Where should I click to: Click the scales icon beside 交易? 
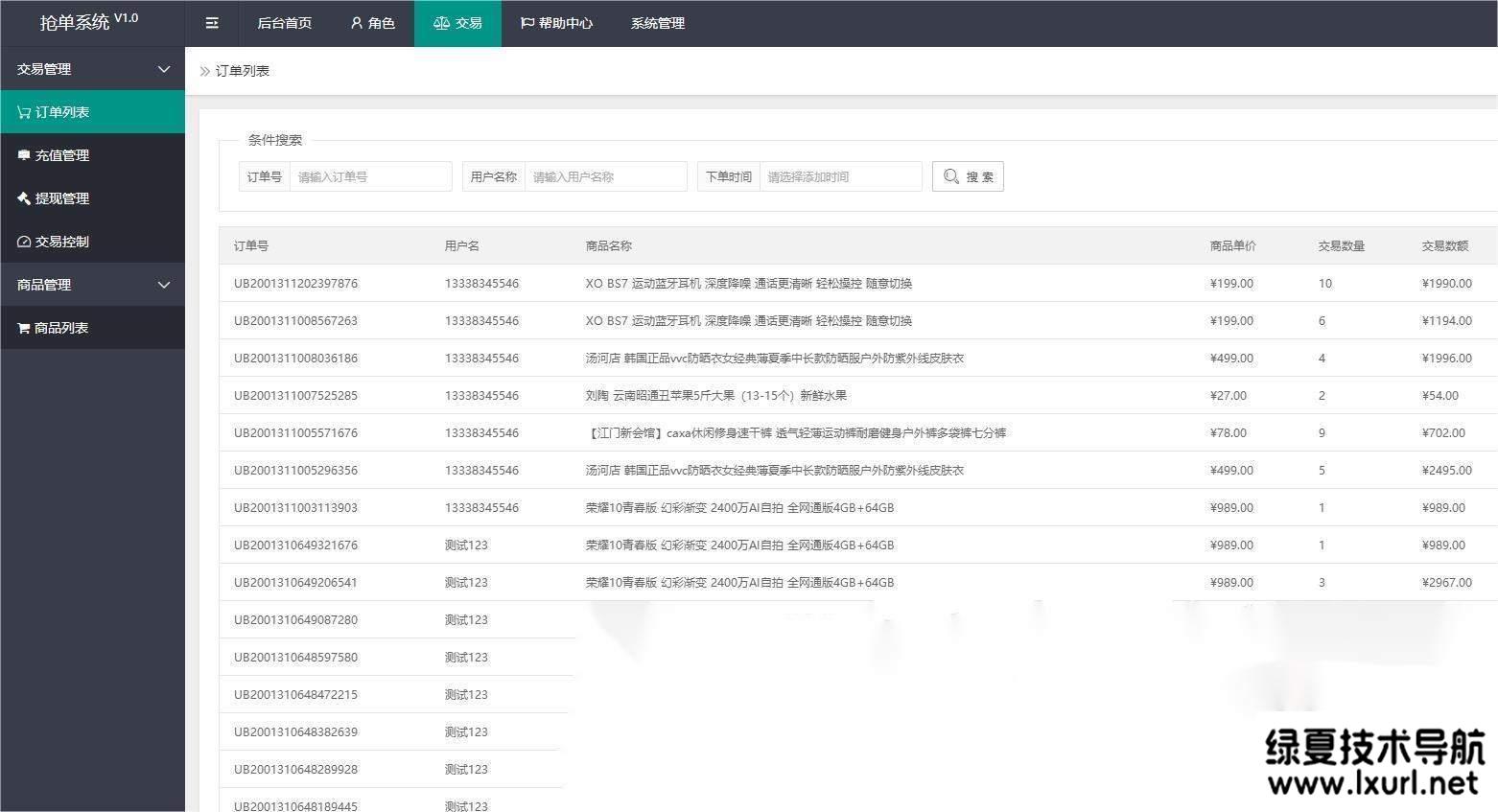[441, 23]
